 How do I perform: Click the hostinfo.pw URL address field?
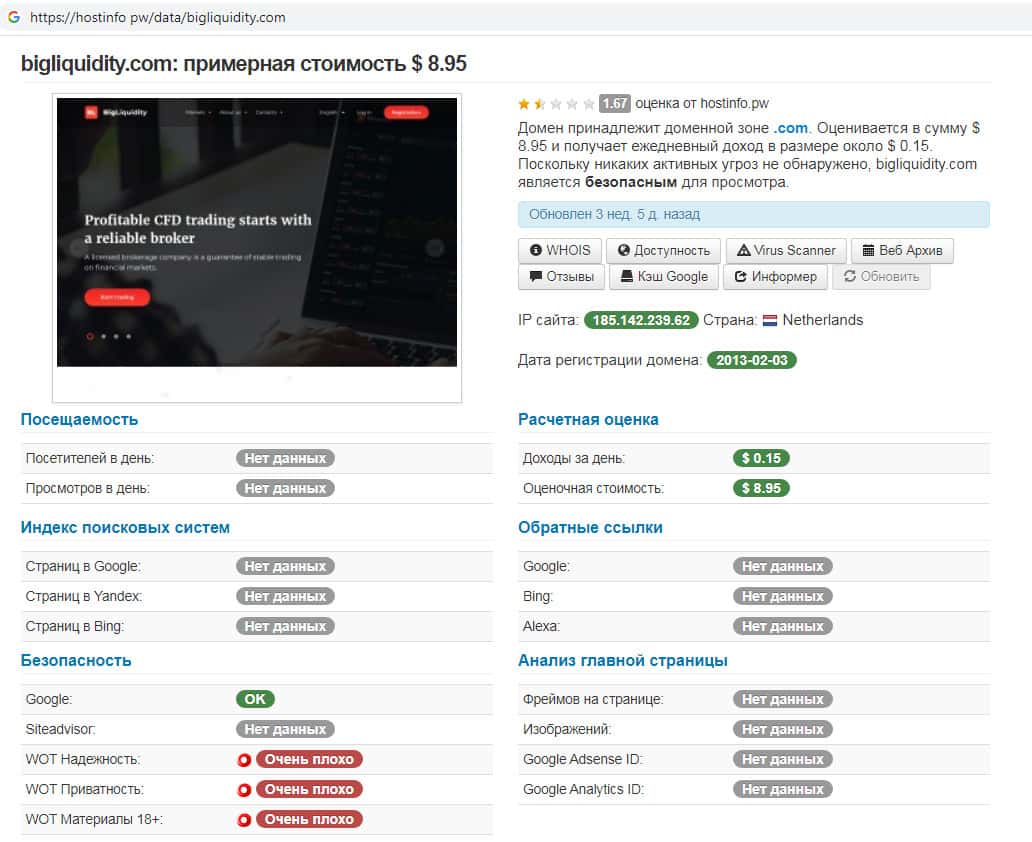[158, 17]
